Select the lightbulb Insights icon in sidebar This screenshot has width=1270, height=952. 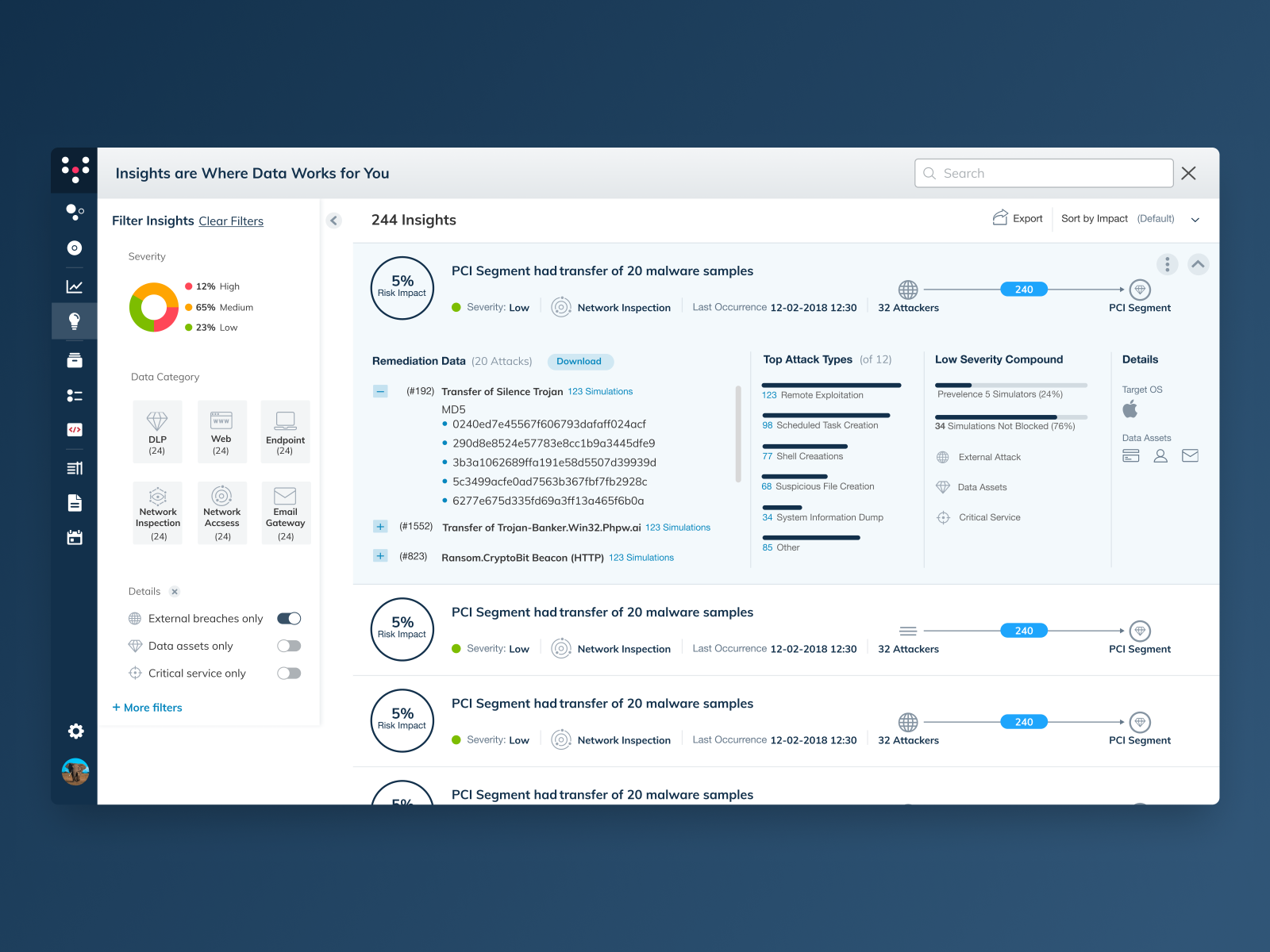click(75, 321)
